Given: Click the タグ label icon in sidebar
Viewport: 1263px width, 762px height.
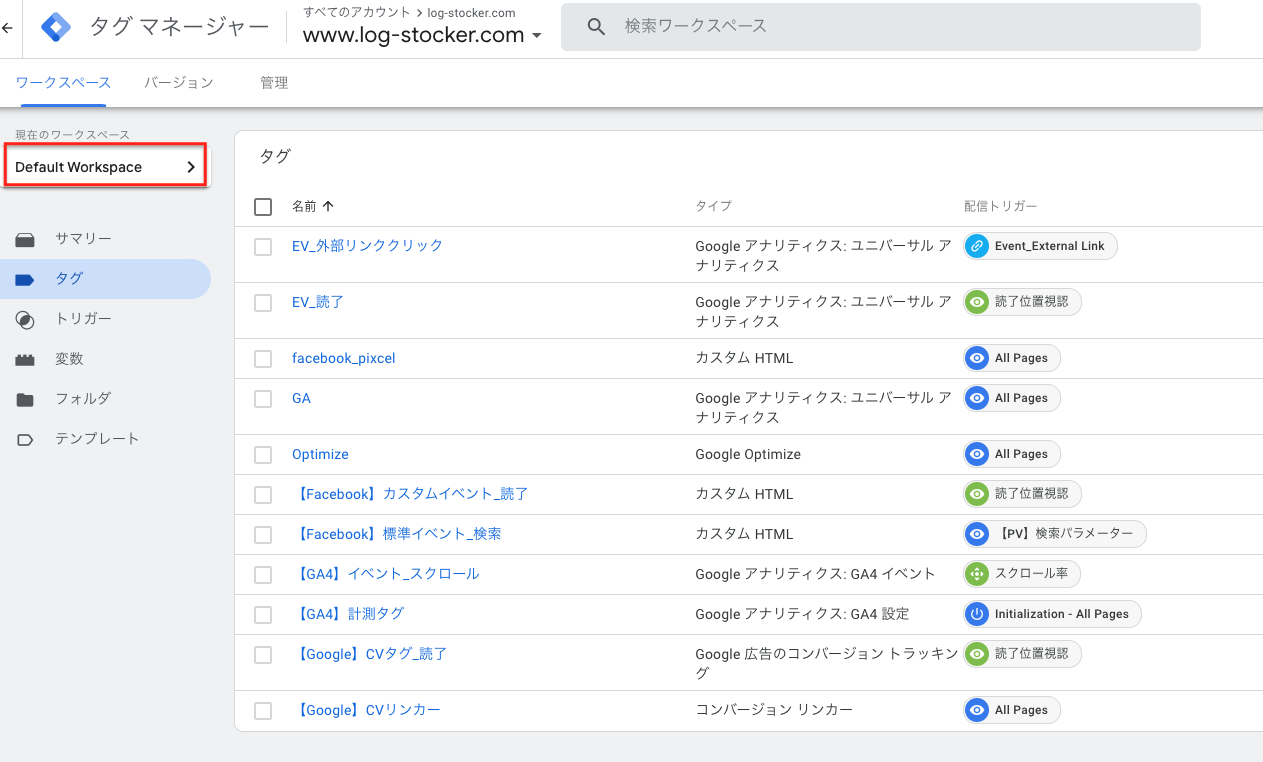Looking at the screenshot, I should pyautogui.click(x=25, y=279).
